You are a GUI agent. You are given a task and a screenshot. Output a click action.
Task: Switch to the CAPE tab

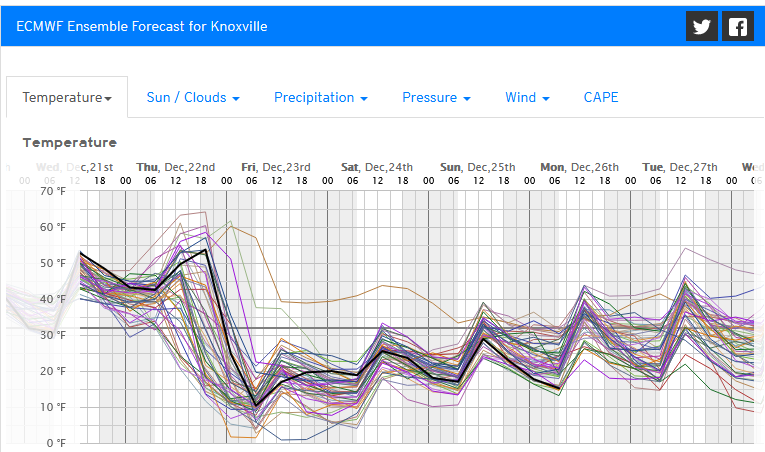[x=601, y=98]
